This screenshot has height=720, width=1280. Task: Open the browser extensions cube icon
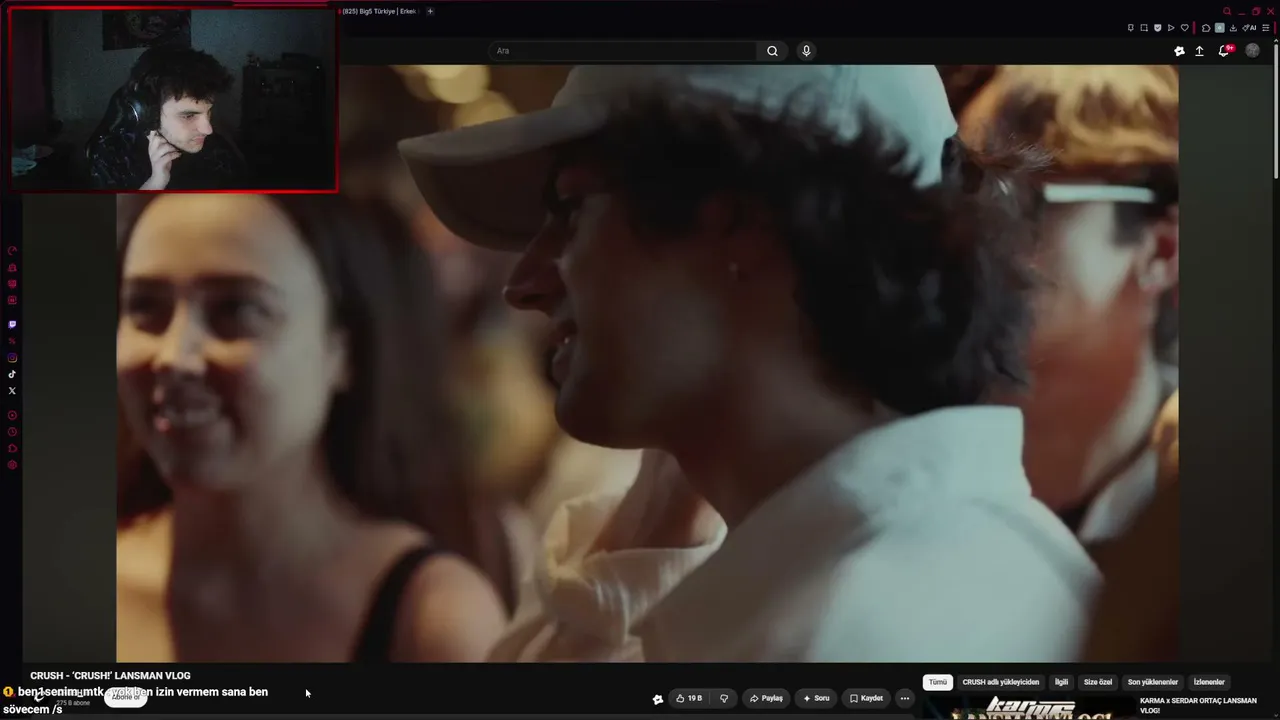tap(1206, 28)
